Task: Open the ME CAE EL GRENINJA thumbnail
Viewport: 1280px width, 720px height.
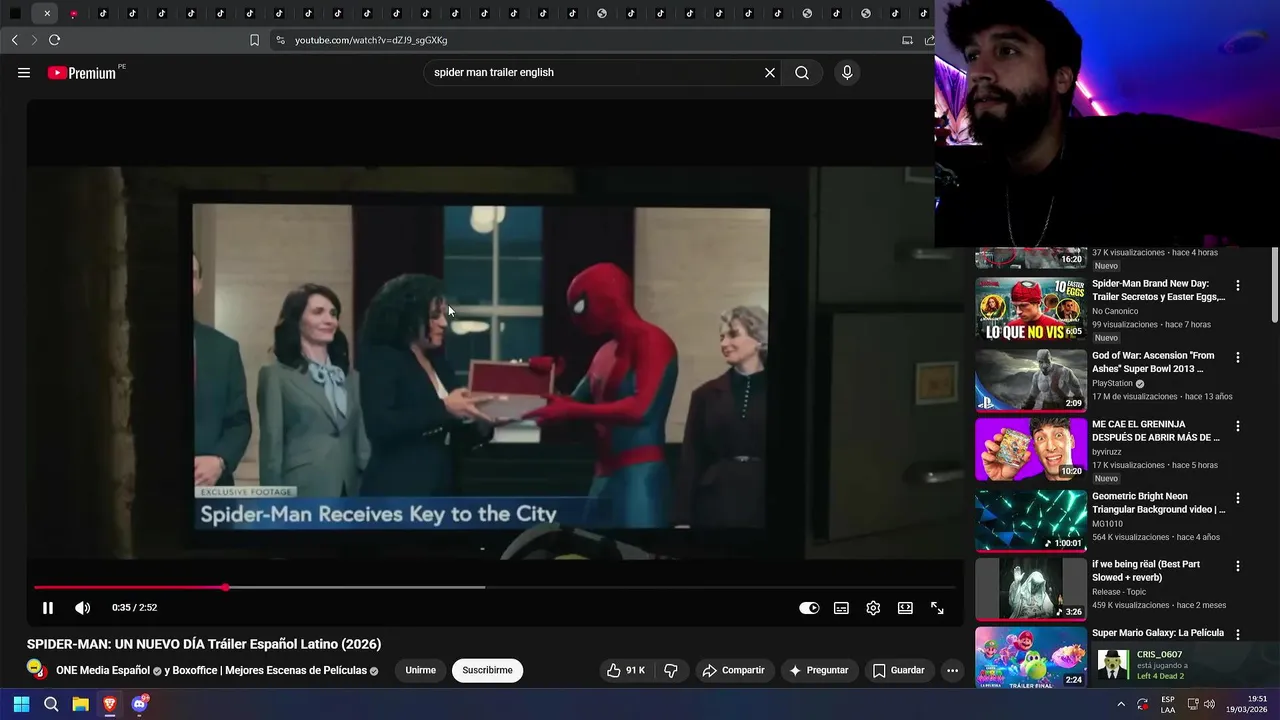Action: [1031, 449]
